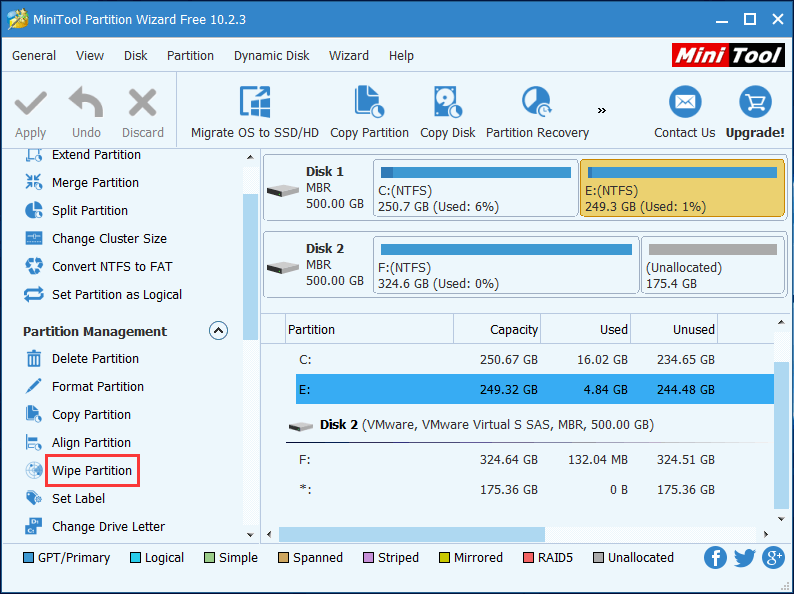Select Merge Partition operation
The height and width of the screenshot is (594, 794).
pyautogui.click(x=95, y=182)
